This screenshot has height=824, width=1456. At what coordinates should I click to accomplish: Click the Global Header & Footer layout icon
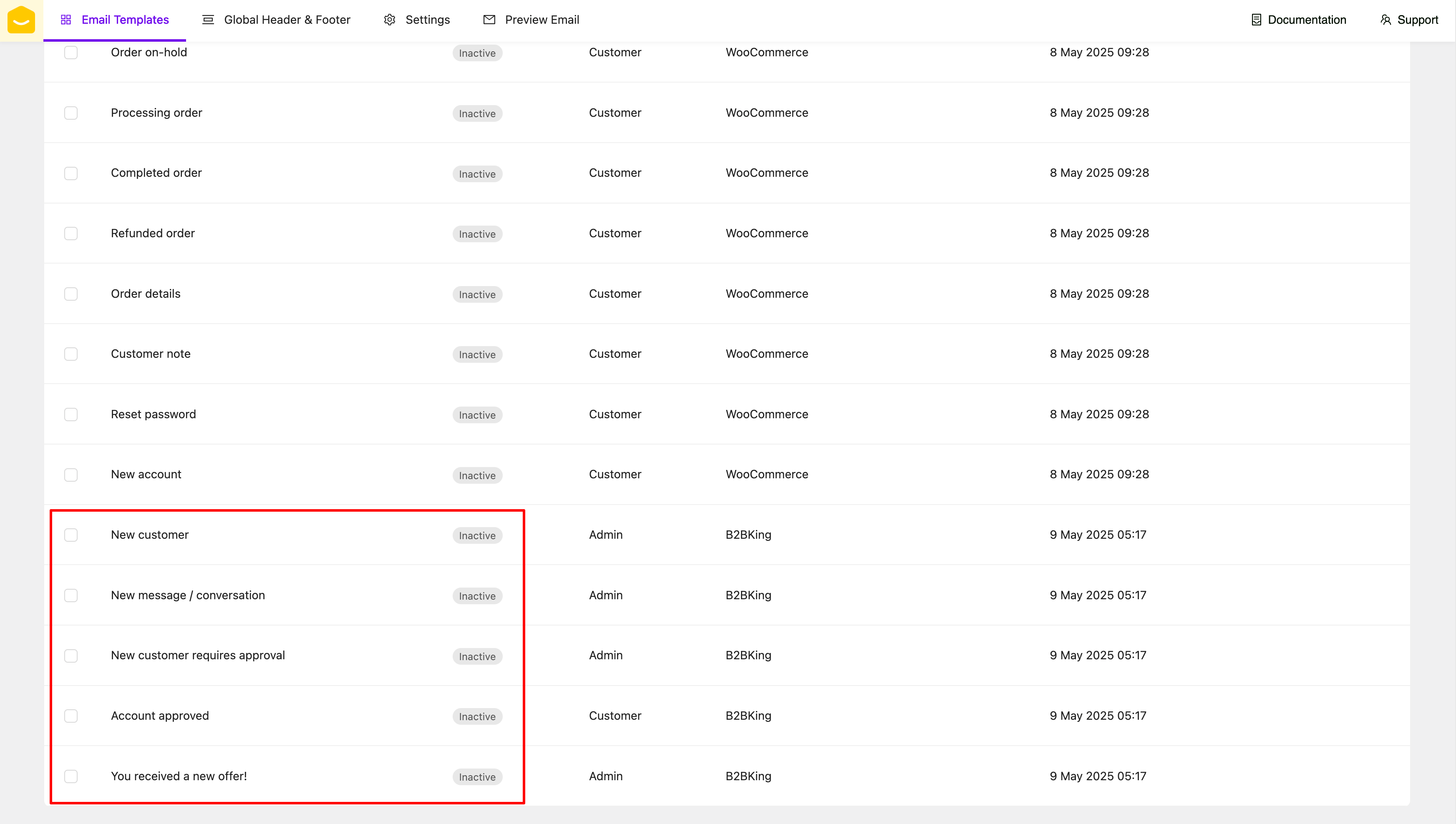coord(208,20)
